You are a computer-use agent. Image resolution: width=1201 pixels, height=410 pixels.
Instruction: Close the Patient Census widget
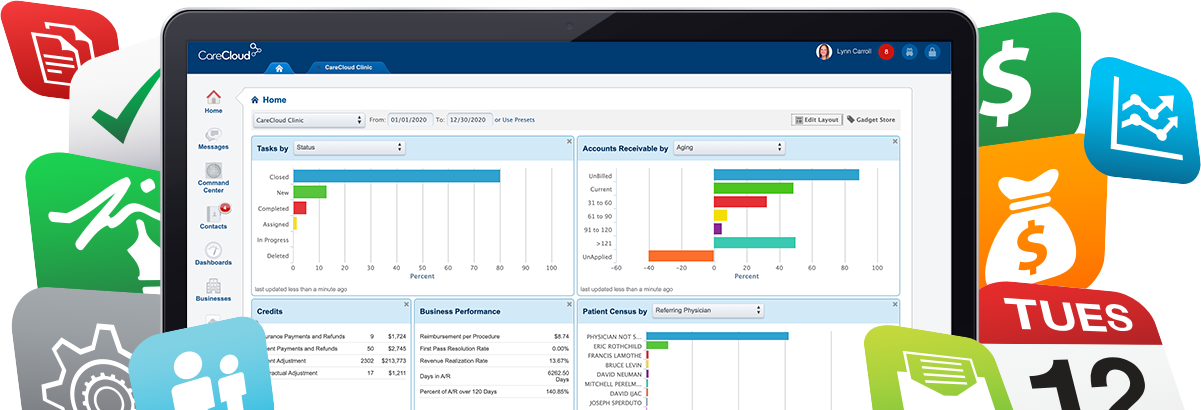pos(895,304)
